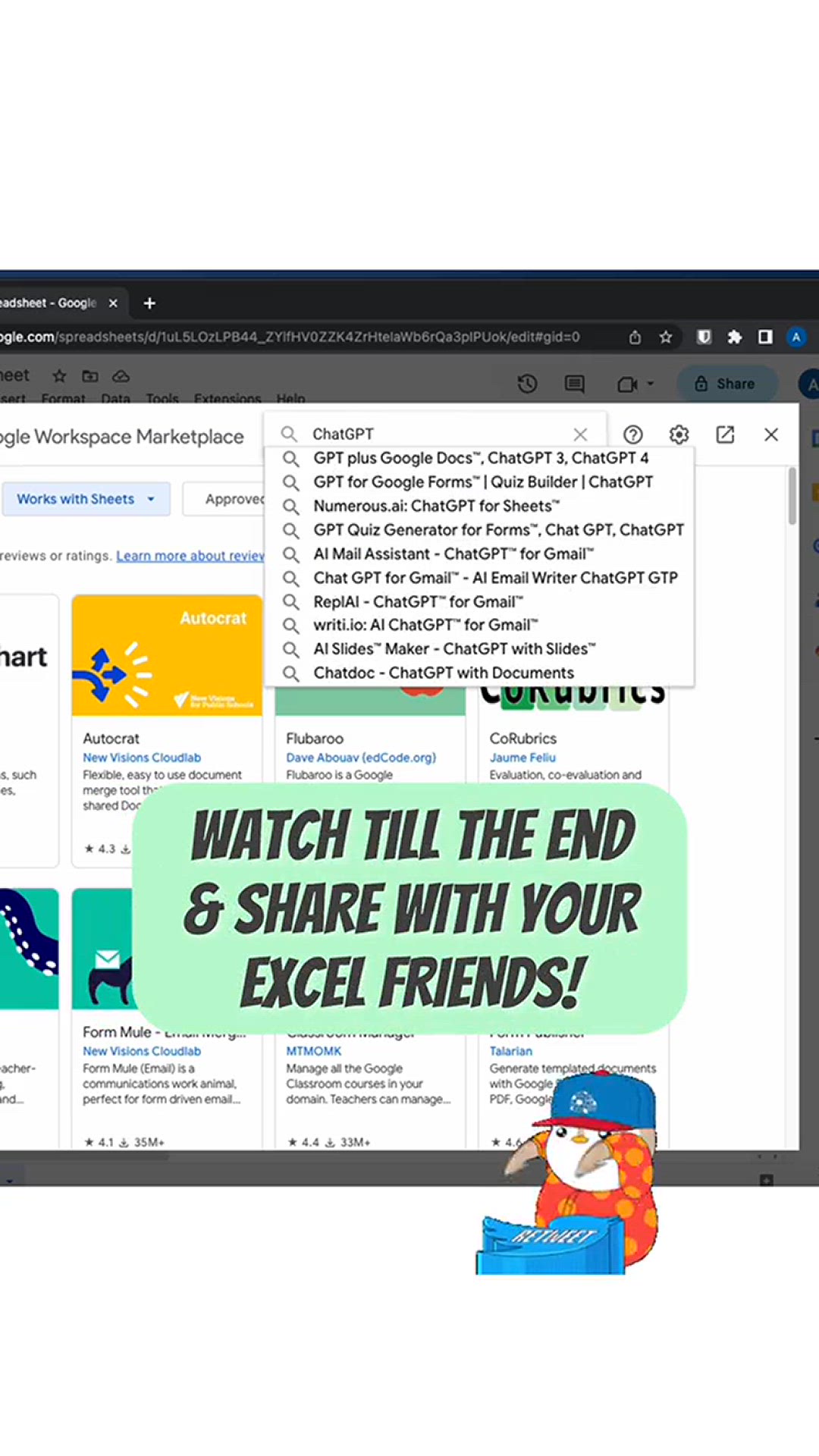Image resolution: width=819 pixels, height=1456 pixels.
Task: Toggle the browser side panel icon
Action: point(765,337)
